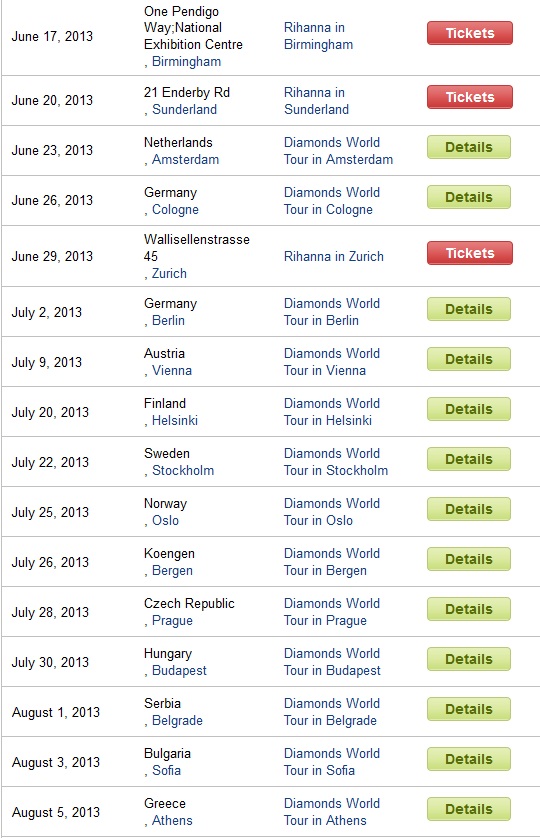Image resolution: width=540 pixels, height=838 pixels.
Task: Open Details for July 2 Berlin show
Action: point(469,309)
